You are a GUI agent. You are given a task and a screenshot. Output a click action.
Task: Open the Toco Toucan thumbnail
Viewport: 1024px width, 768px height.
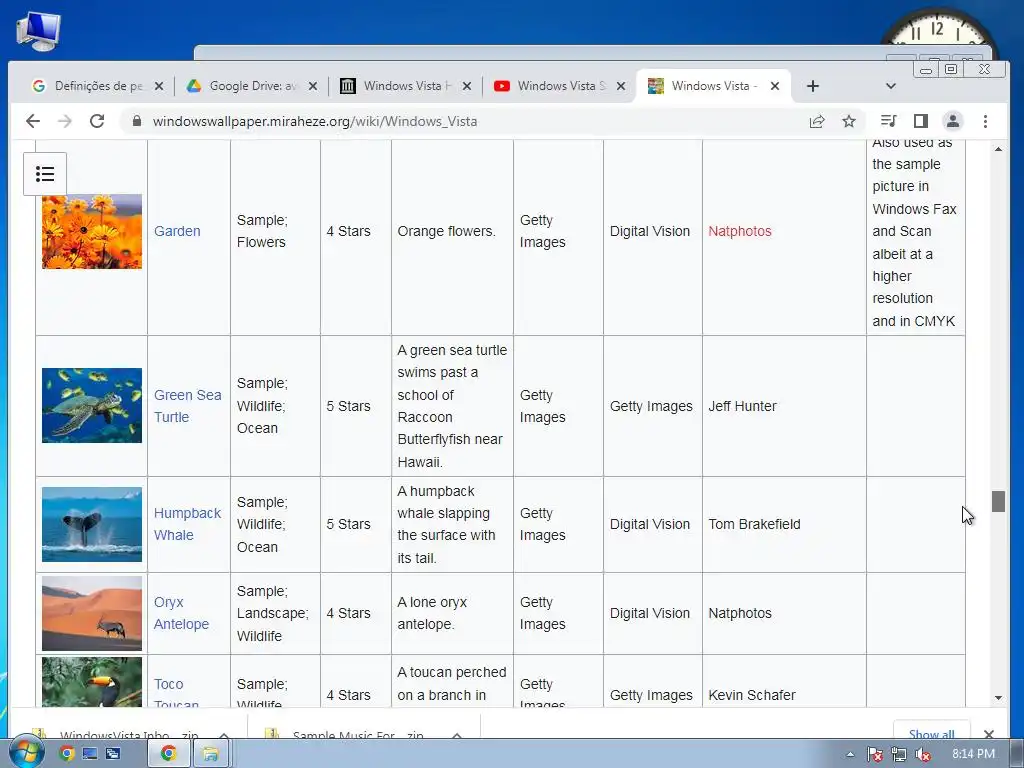tap(92, 682)
